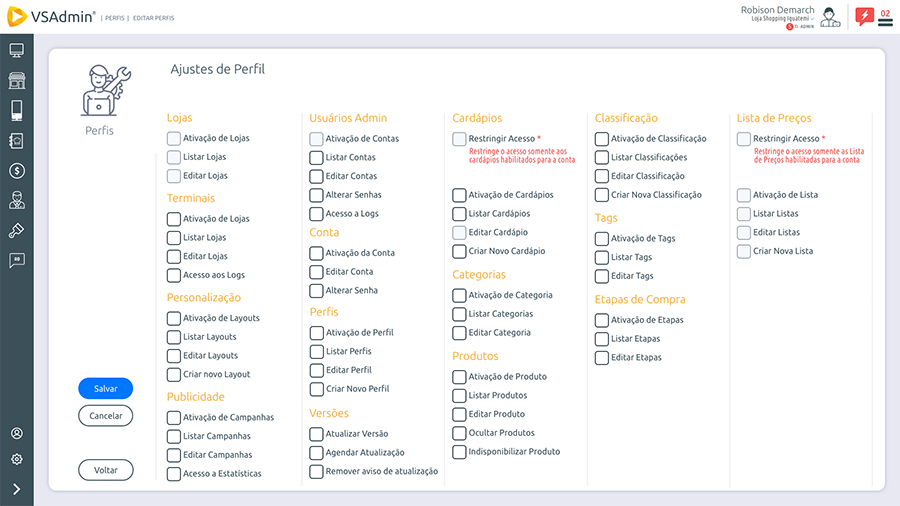
Task: Go to PERFIS in the breadcrumb
Action: click(115, 18)
